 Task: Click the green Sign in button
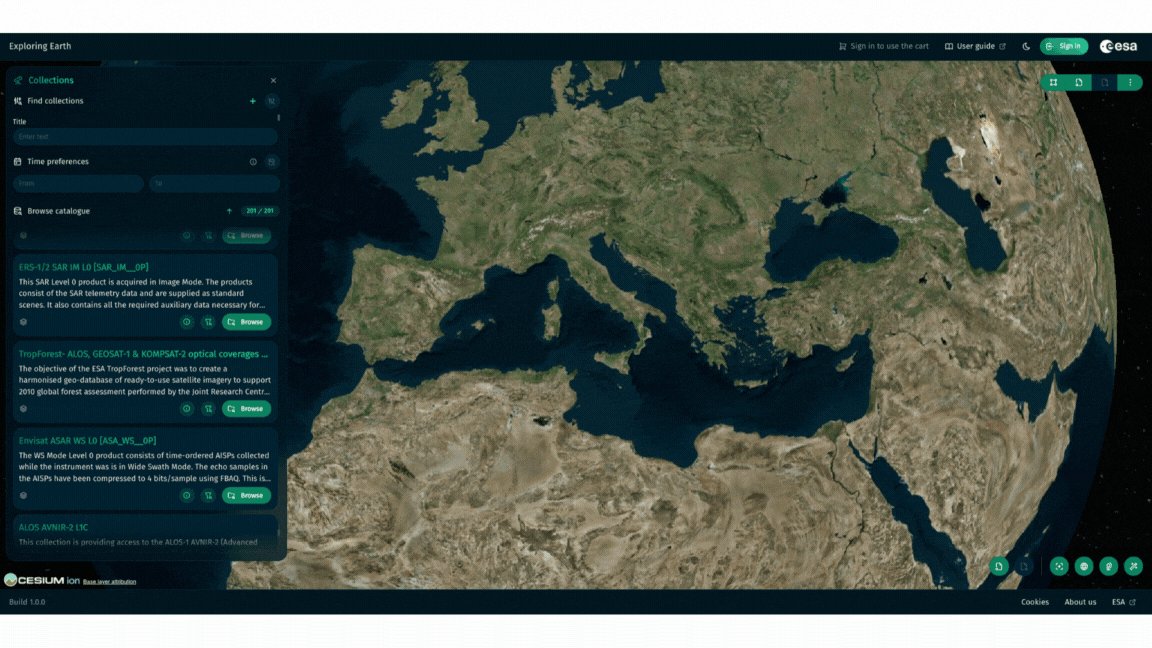click(x=1064, y=46)
